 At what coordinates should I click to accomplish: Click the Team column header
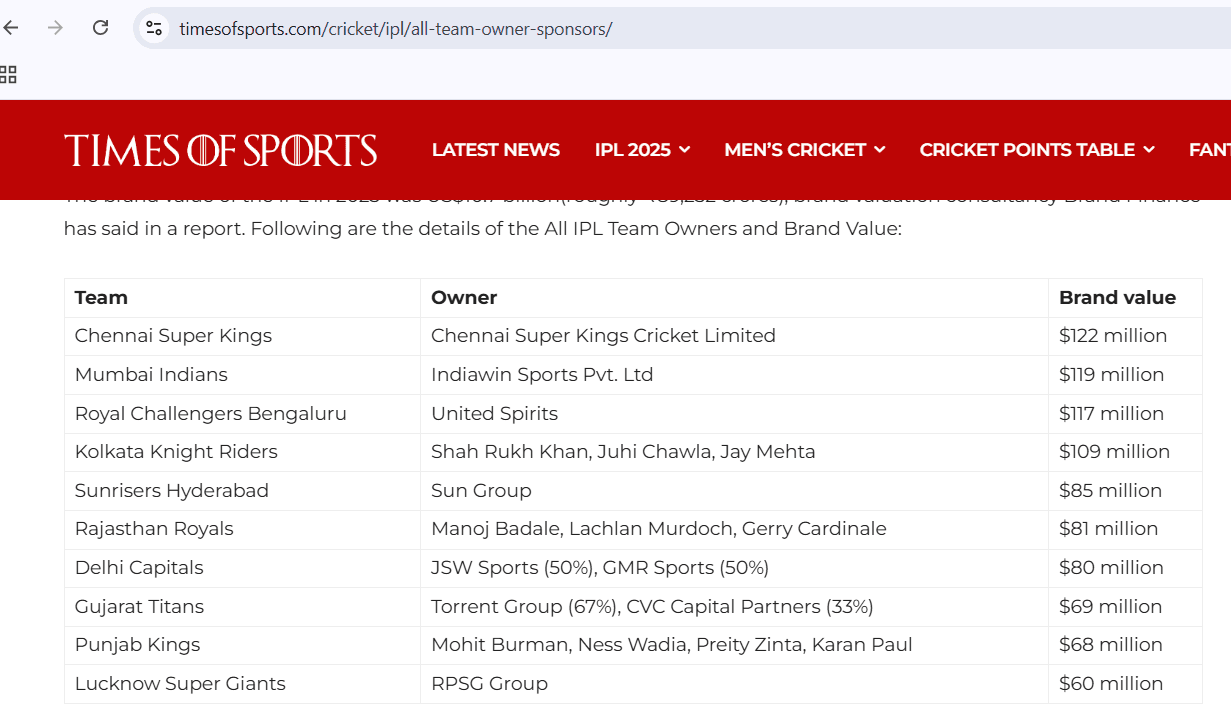point(100,297)
